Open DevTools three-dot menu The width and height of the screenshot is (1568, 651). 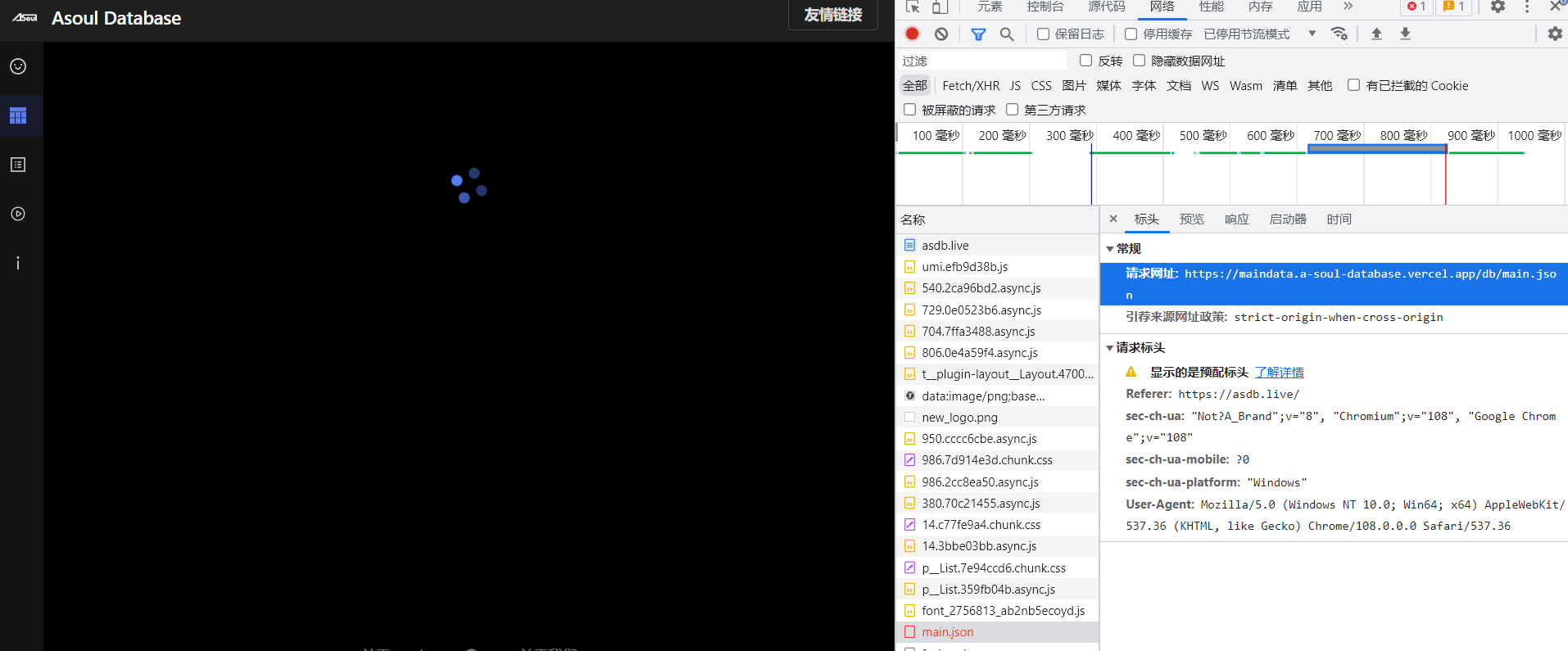[1527, 7]
